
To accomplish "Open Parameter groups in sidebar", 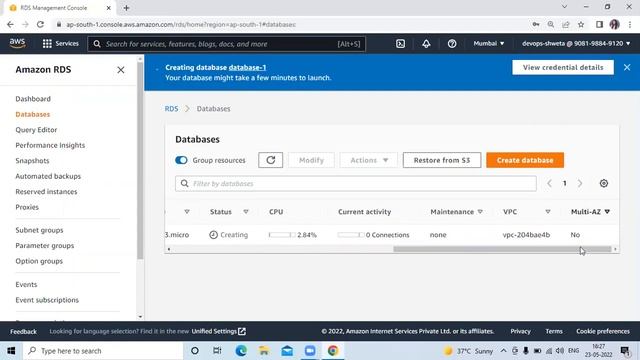I will tap(45, 246).
